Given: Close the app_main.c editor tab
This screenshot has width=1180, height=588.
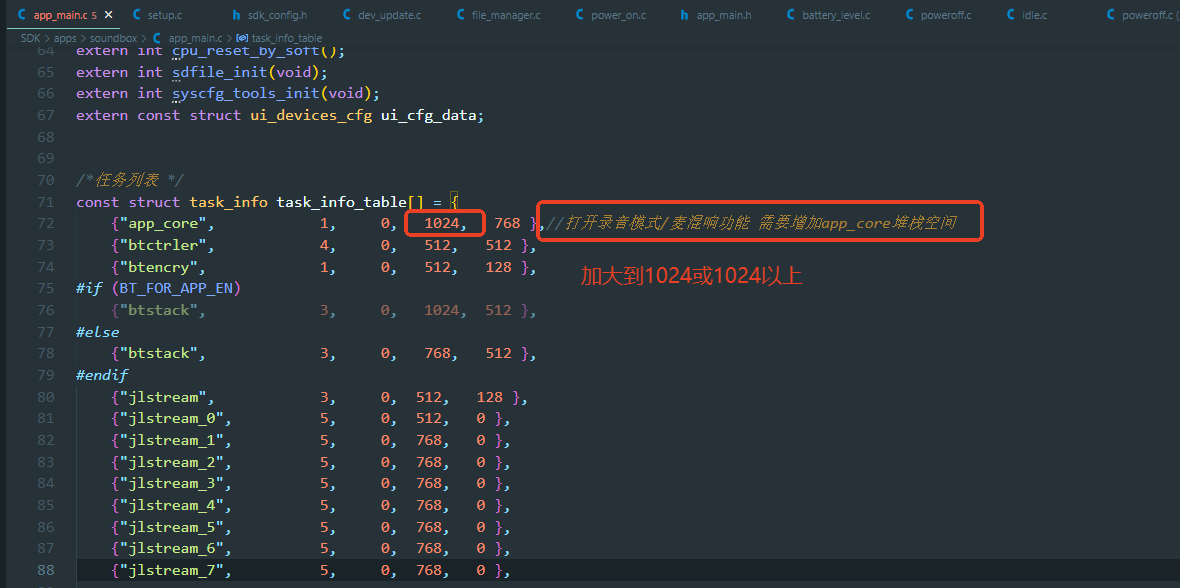Looking at the screenshot, I should point(109,15).
